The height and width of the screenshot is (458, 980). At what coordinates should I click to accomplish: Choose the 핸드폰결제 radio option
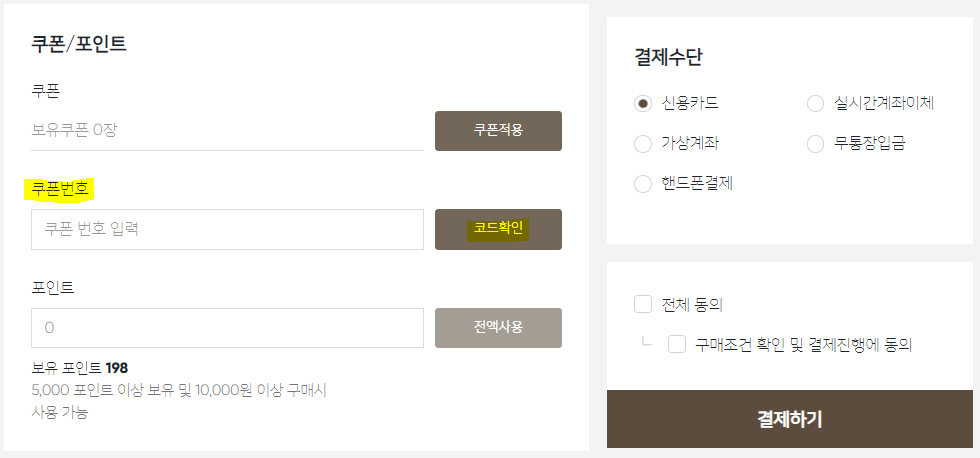(642, 184)
